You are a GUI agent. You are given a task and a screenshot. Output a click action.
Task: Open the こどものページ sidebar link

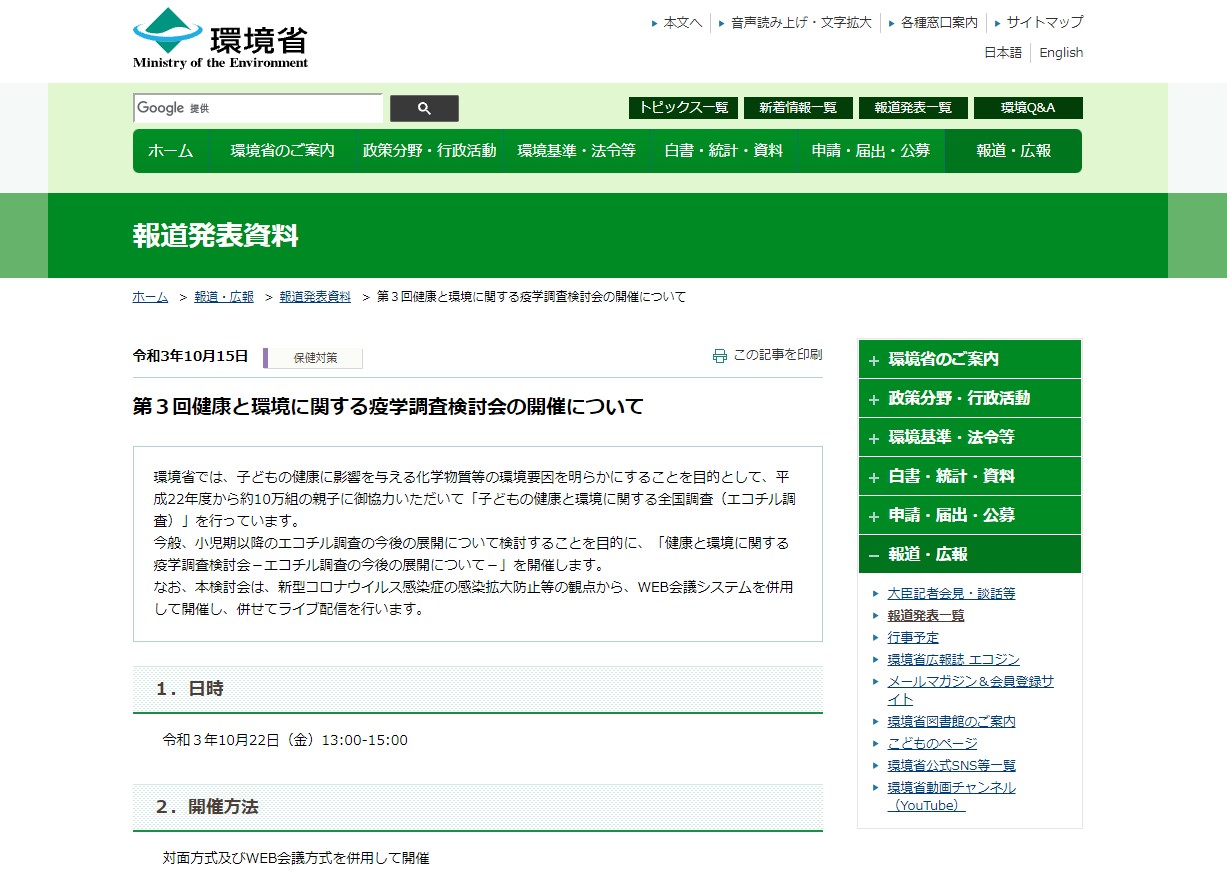tap(930, 743)
